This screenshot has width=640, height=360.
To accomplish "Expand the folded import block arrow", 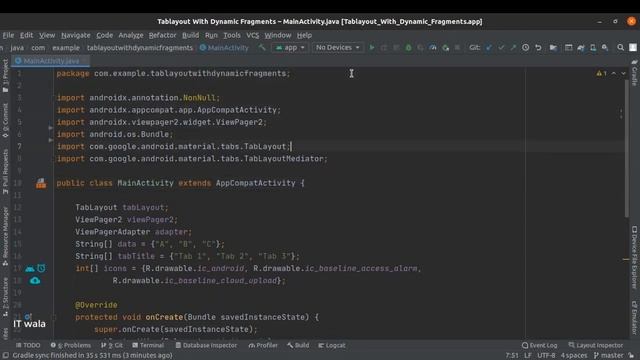I will (51, 128).
